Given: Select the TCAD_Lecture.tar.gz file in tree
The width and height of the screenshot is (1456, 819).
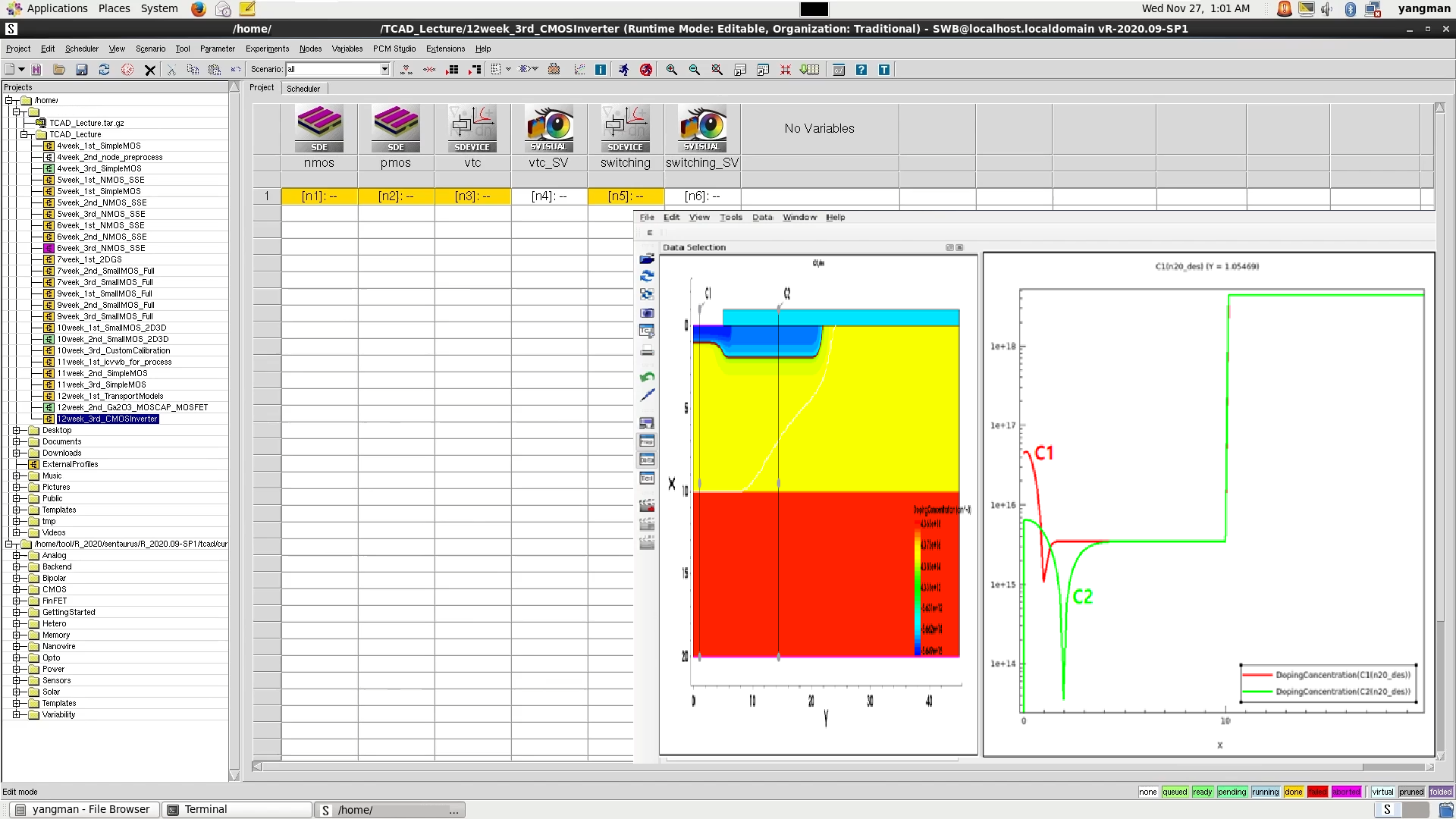Looking at the screenshot, I should tap(86, 123).
